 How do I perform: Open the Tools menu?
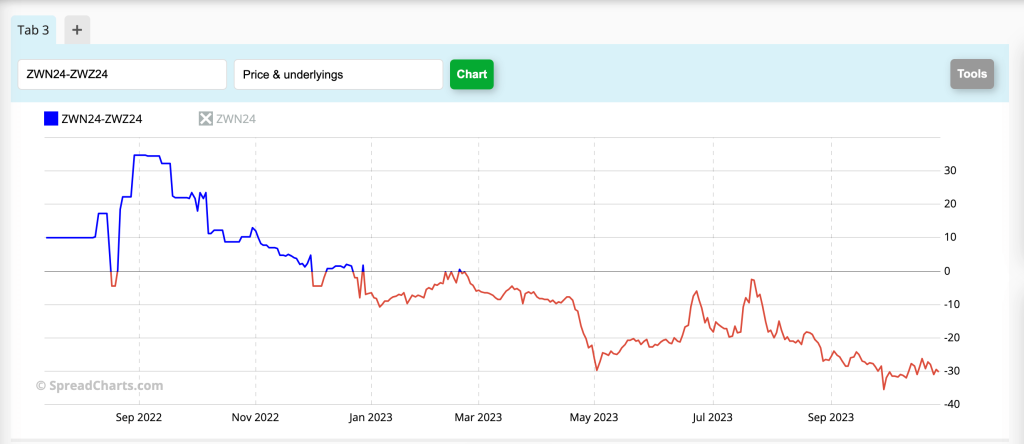[971, 74]
